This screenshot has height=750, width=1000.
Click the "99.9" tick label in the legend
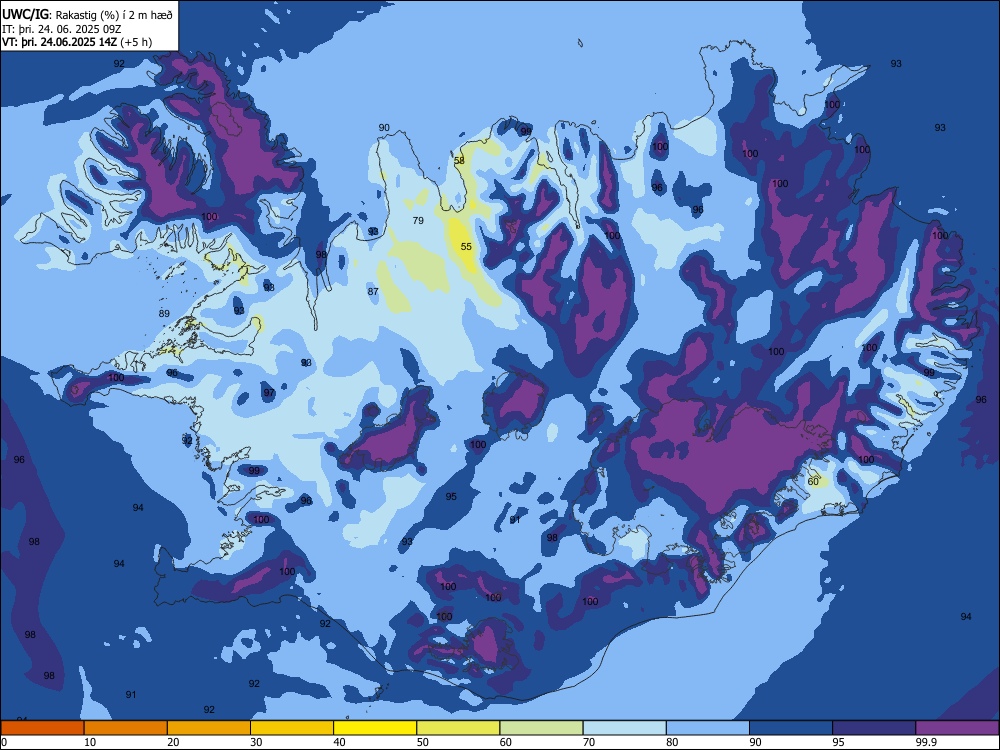(x=926, y=742)
